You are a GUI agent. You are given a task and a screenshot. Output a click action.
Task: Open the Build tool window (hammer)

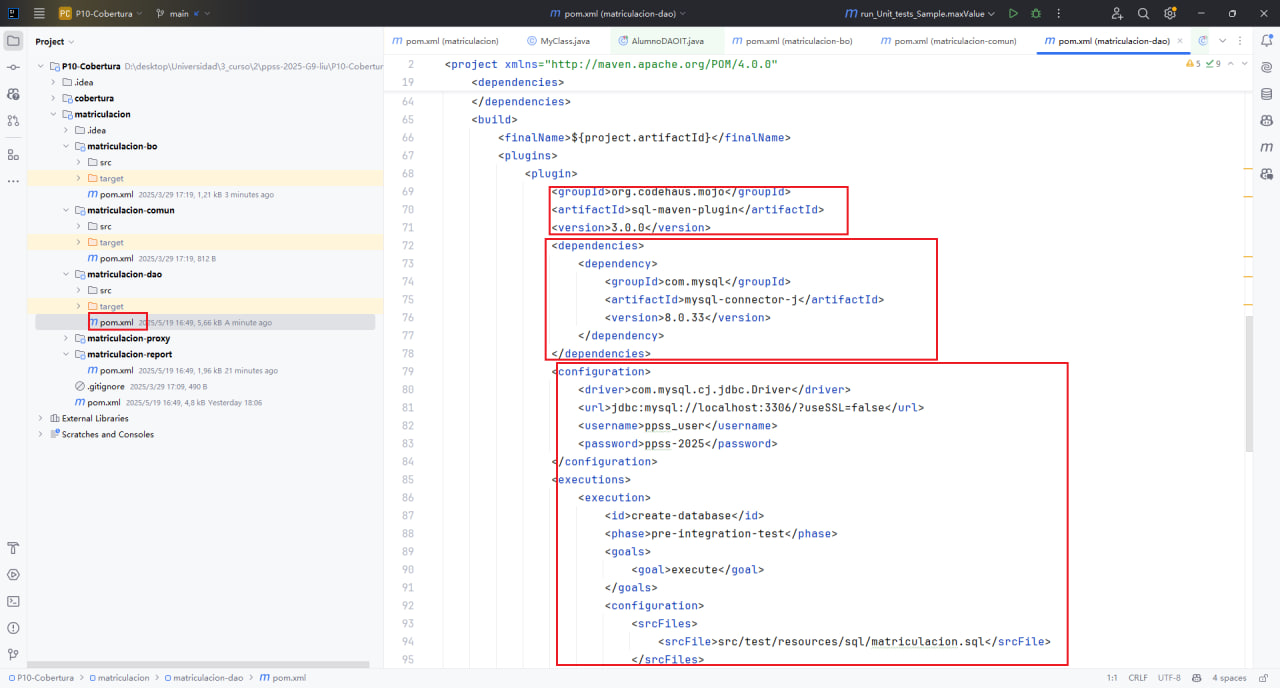(13, 548)
